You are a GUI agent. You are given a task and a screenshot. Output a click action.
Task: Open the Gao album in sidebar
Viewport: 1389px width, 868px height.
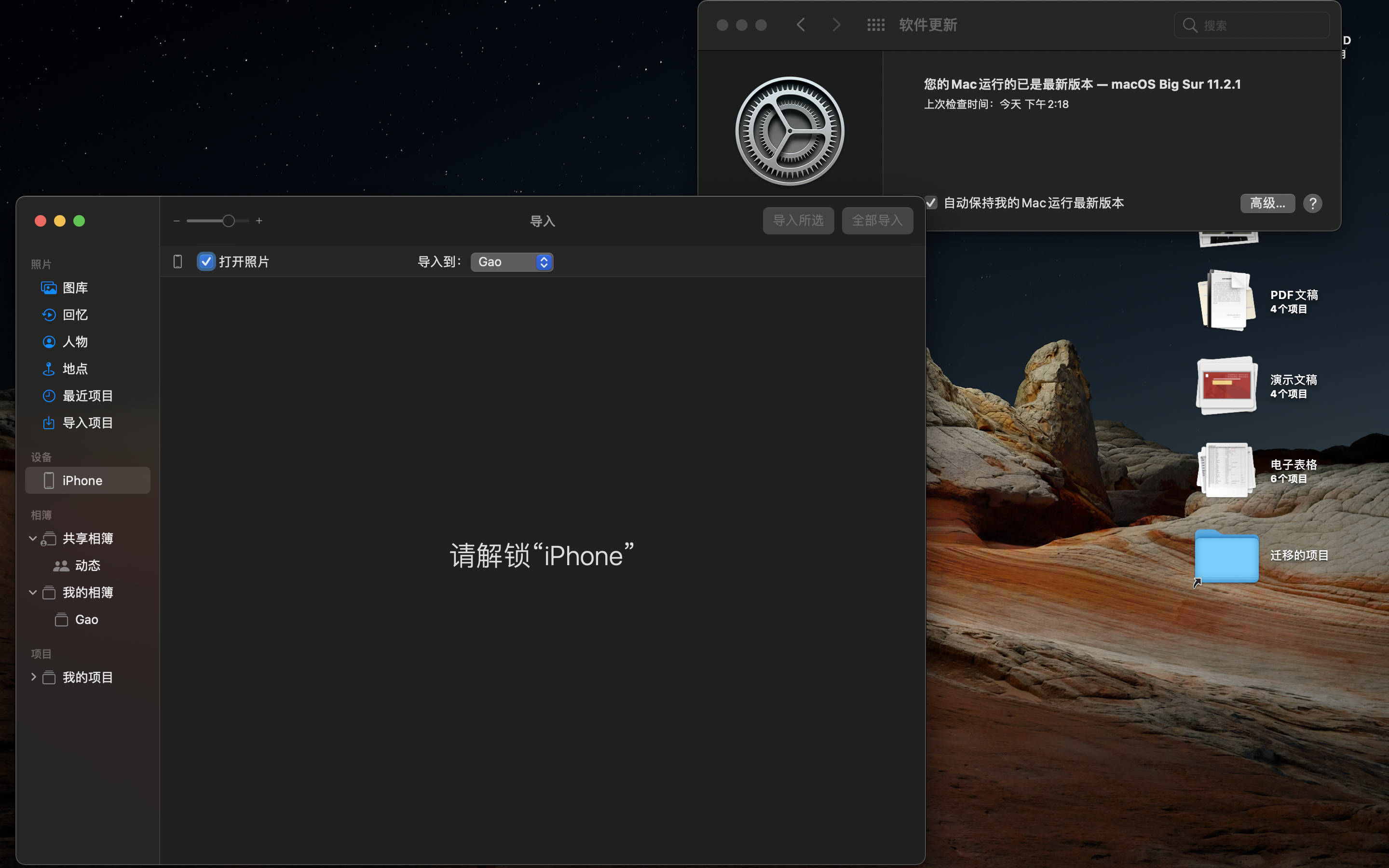tap(86, 620)
